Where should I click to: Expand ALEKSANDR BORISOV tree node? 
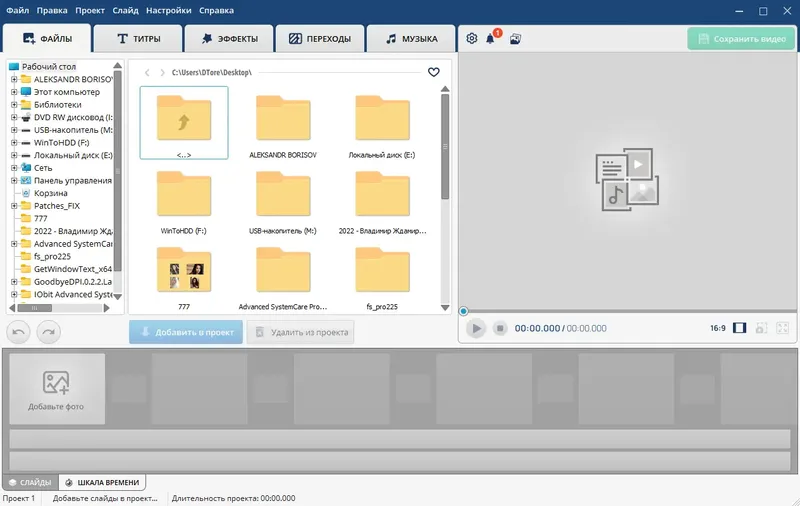click(x=14, y=80)
